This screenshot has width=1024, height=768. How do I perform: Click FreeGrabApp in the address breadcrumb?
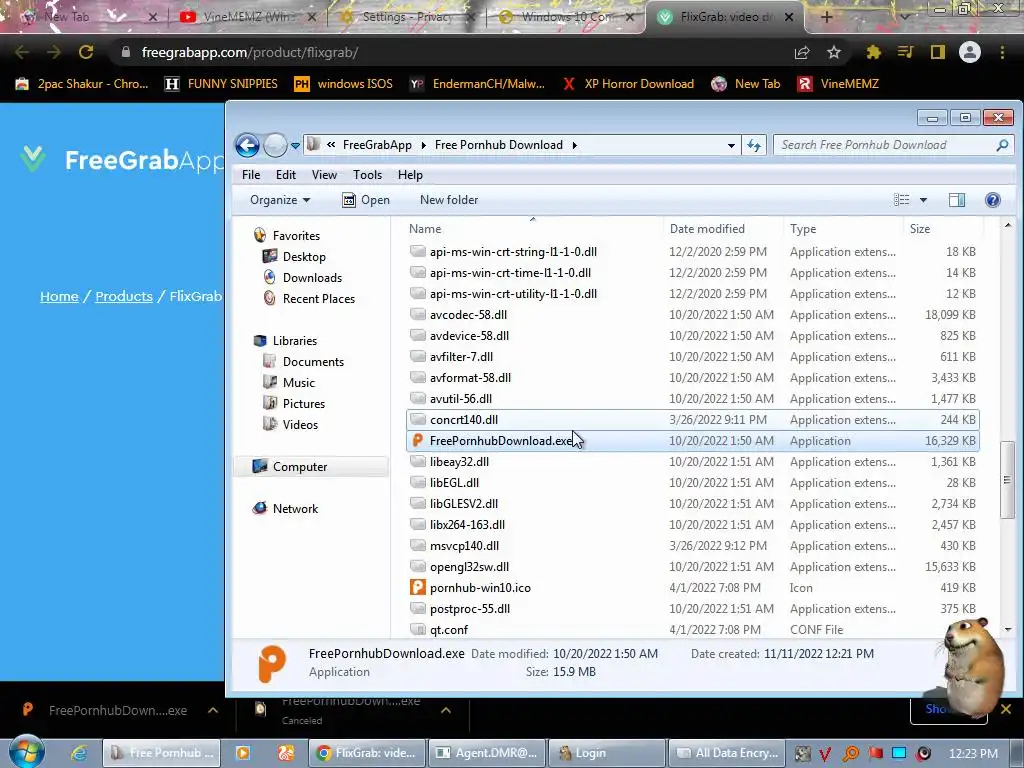pos(377,145)
